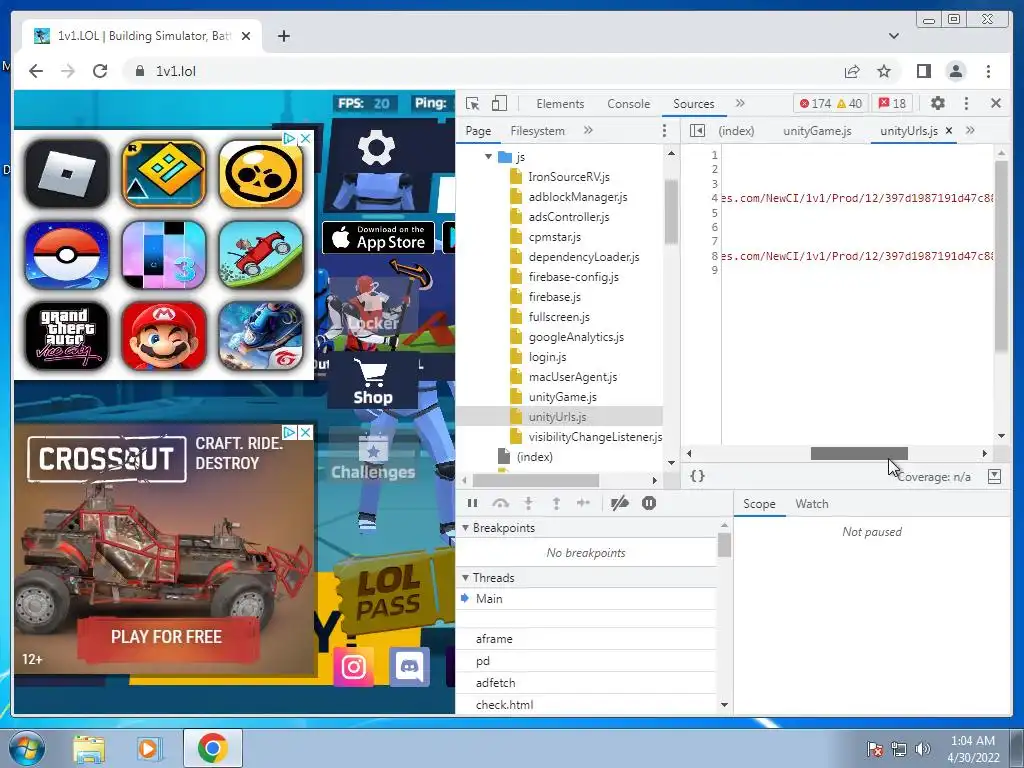Image resolution: width=1024 pixels, height=768 pixels.
Task: Toggle deactivate breakpoints icon
Action: pos(619,503)
